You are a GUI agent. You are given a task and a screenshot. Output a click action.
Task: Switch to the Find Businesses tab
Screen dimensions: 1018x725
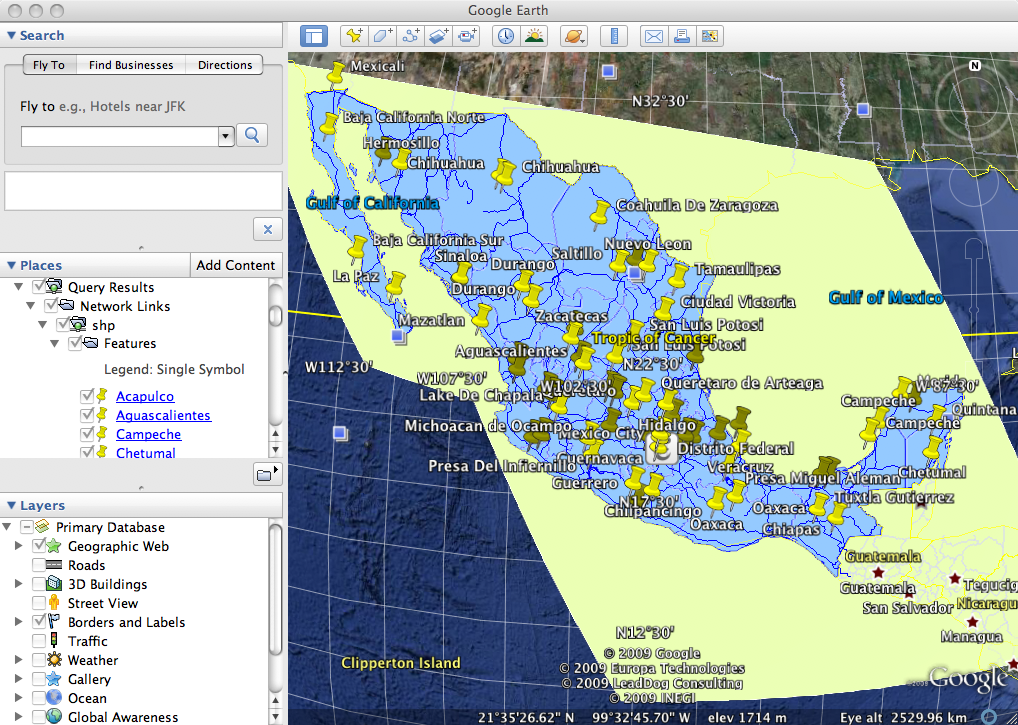[131, 65]
